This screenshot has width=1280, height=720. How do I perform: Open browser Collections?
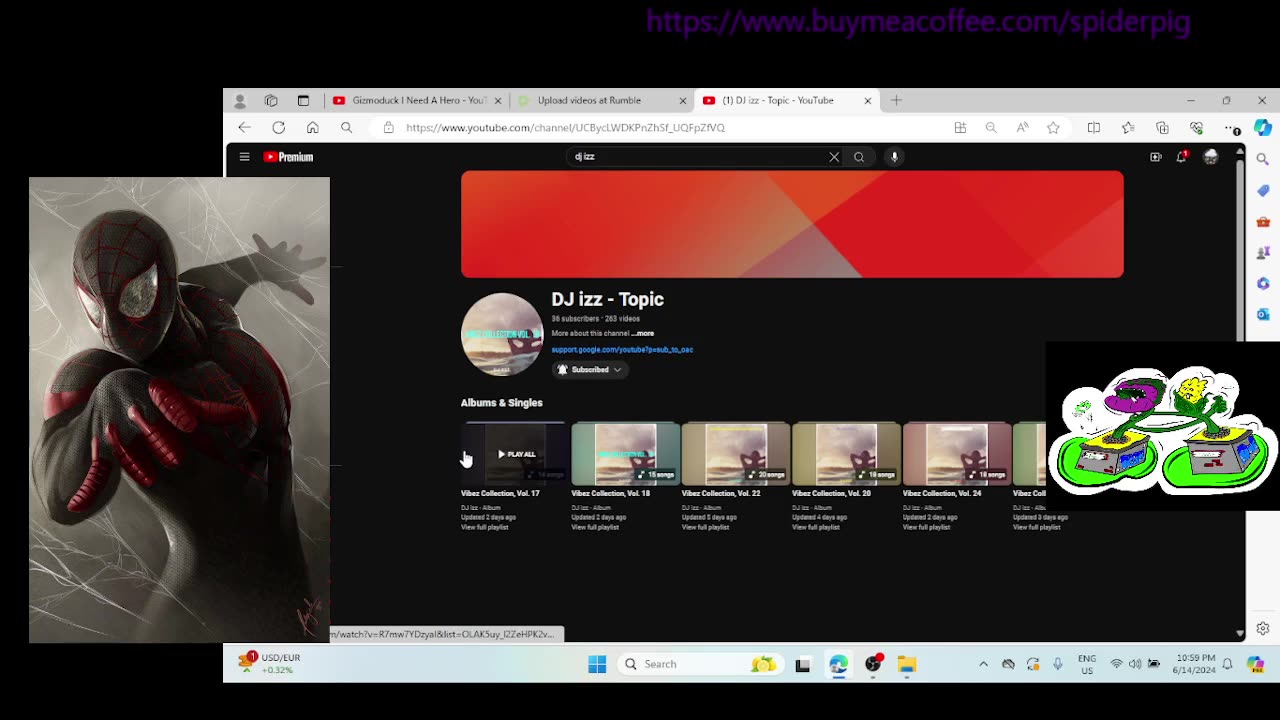(1162, 128)
